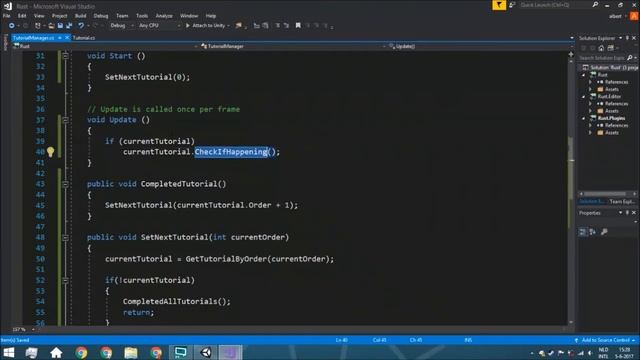Collapse the CompletedTutorial method outline toggle
This screenshot has height=360, width=640.
65,184
